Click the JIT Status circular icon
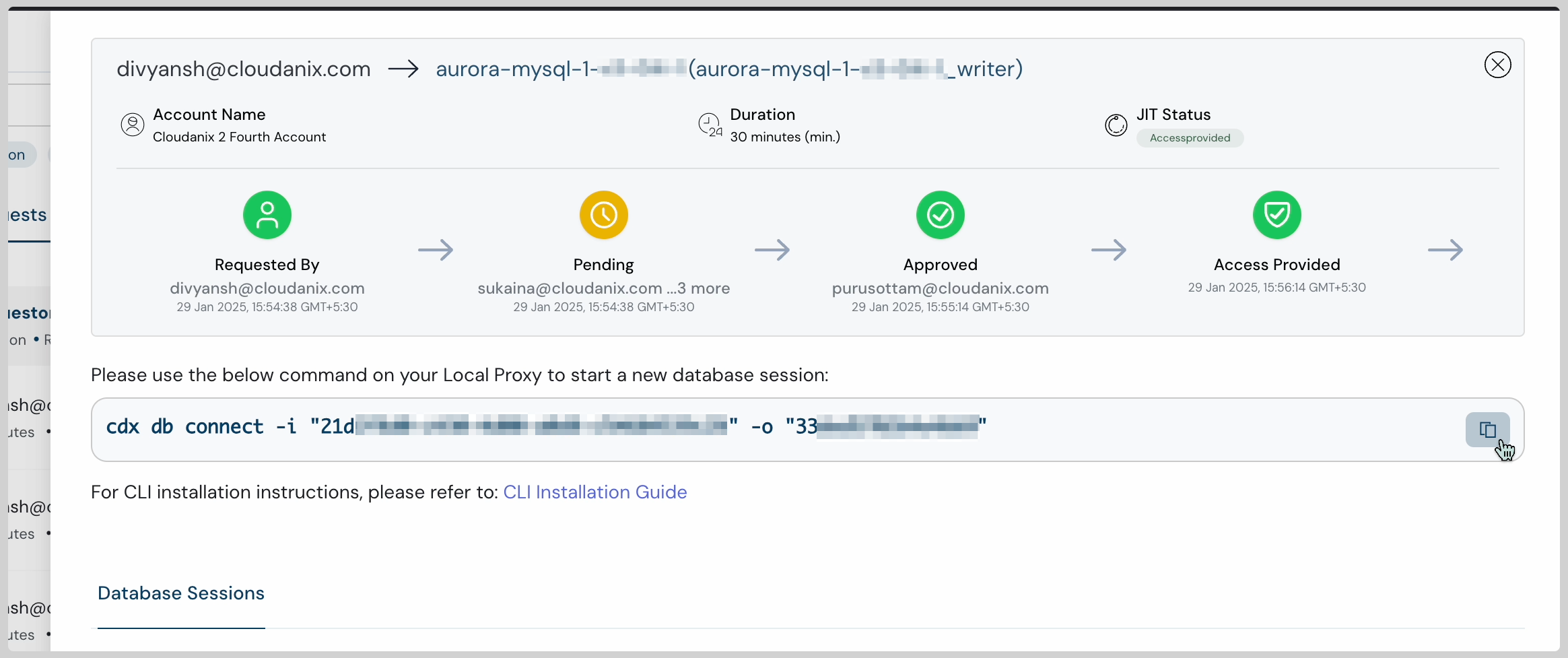The width and height of the screenshot is (1568, 658). (1116, 125)
